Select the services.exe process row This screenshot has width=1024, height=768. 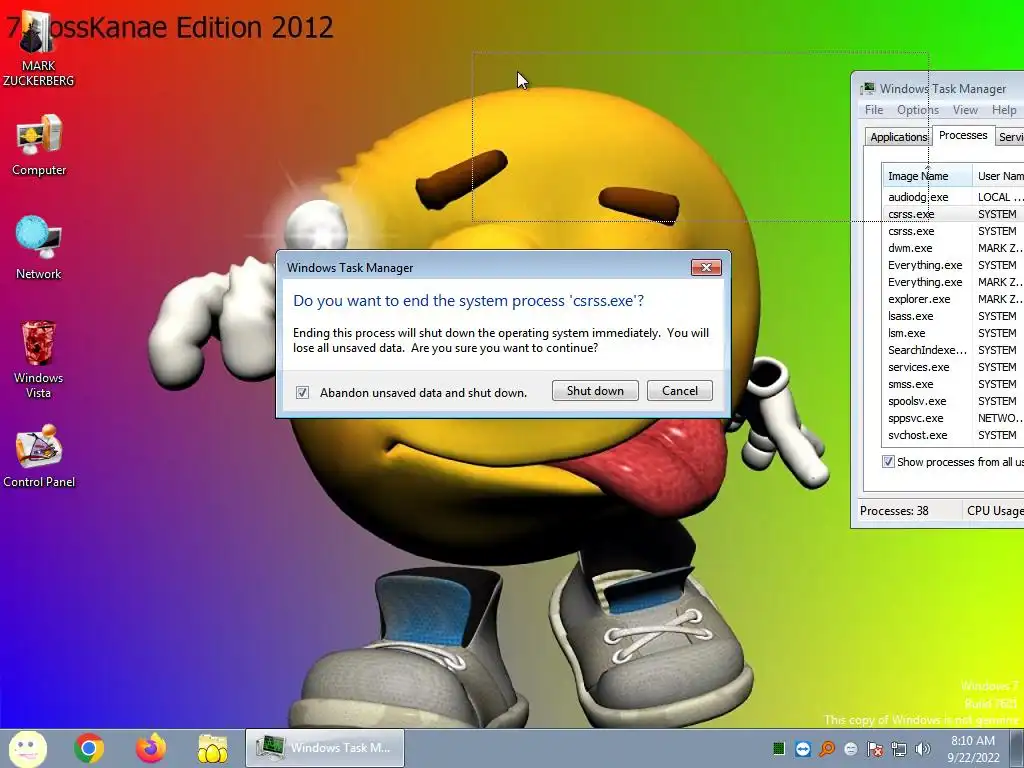[953, 366]
